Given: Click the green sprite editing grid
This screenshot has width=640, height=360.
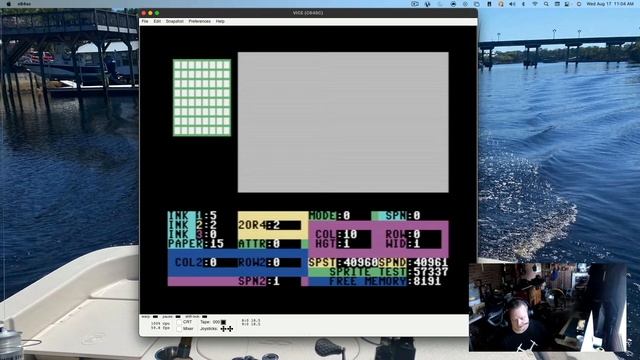Looking at the screenshot, I should click(202, 98).
